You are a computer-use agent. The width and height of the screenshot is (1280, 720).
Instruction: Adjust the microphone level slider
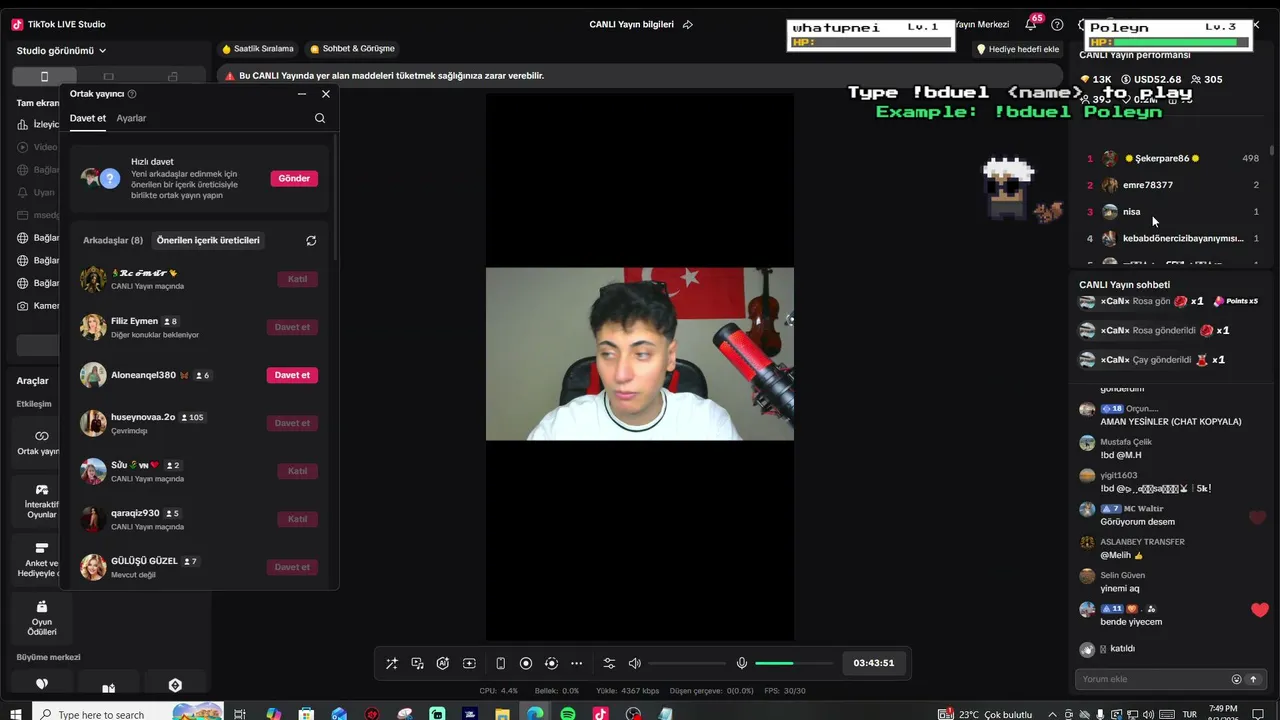[793, 663]
